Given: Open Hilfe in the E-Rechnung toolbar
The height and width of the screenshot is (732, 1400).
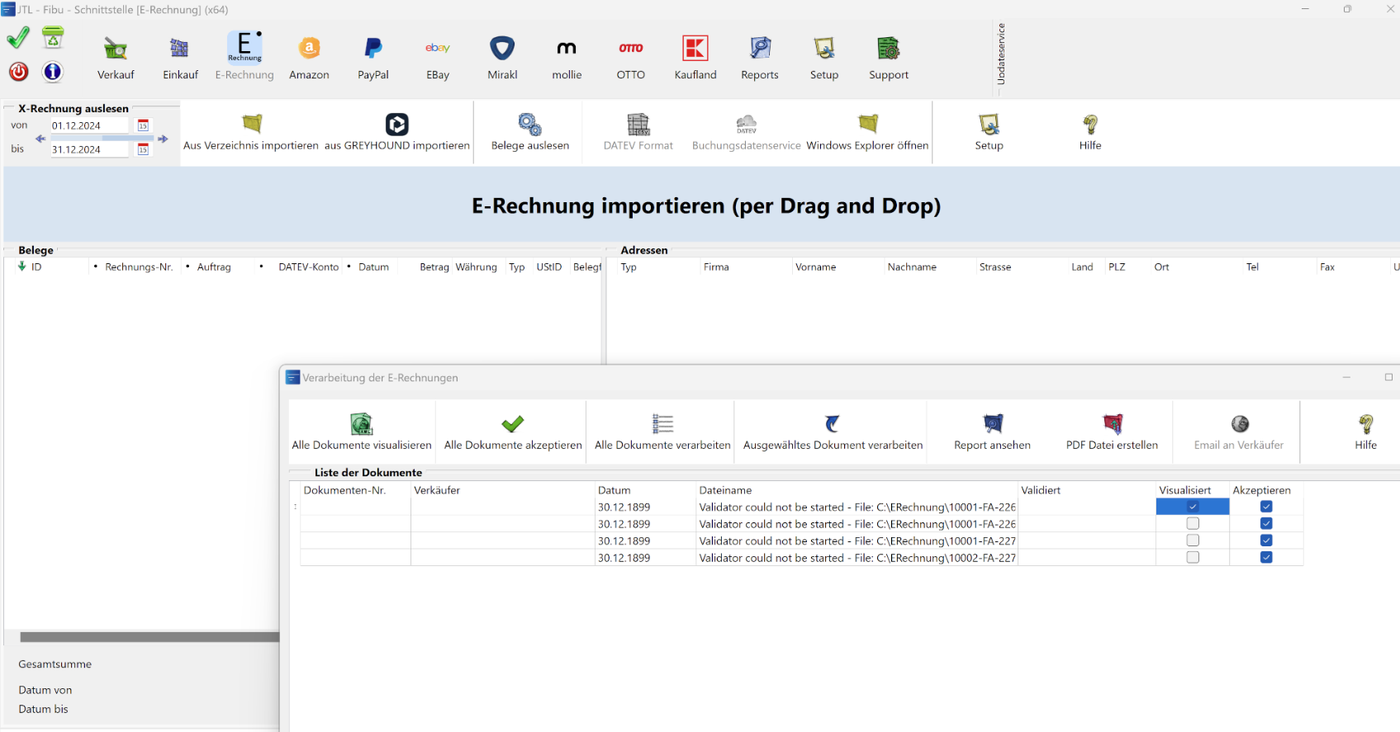Looking at the screenshot, I should pyautogui.click(x=1090, y=132).
